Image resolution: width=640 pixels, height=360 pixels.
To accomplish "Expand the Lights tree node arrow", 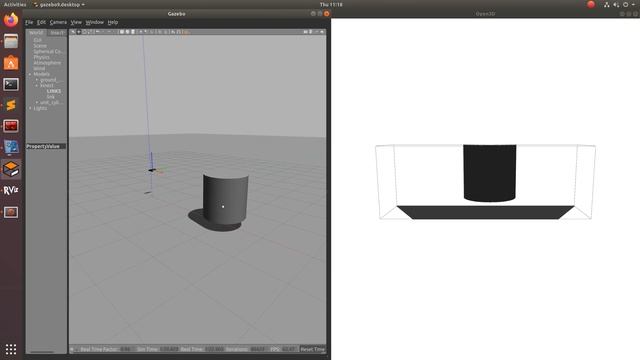I will [x=30, y=108].
